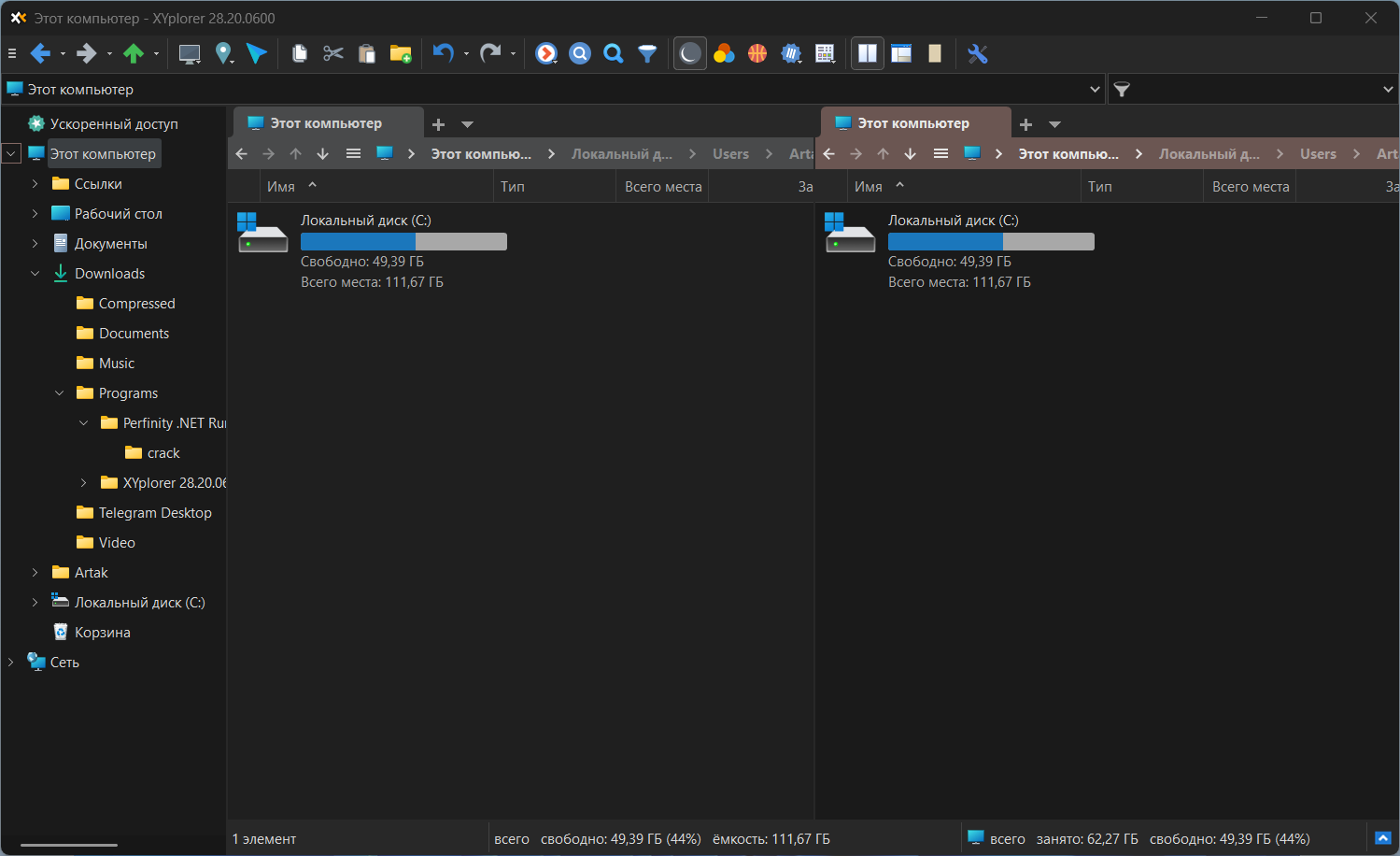The image size is (1400, 856).
Task: Add new tab in left pane
Action: [438, 124]
